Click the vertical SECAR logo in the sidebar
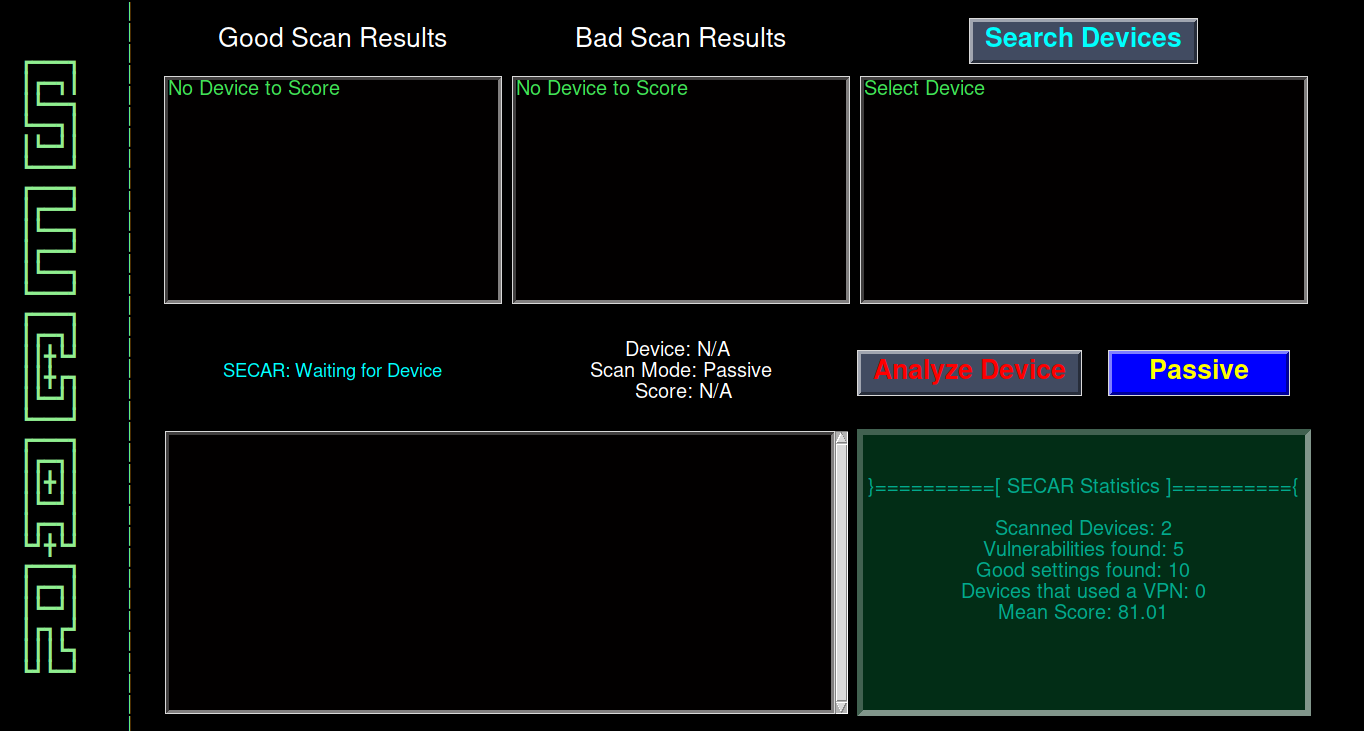The image size is (1364, 731). click(x=50, y=367)
